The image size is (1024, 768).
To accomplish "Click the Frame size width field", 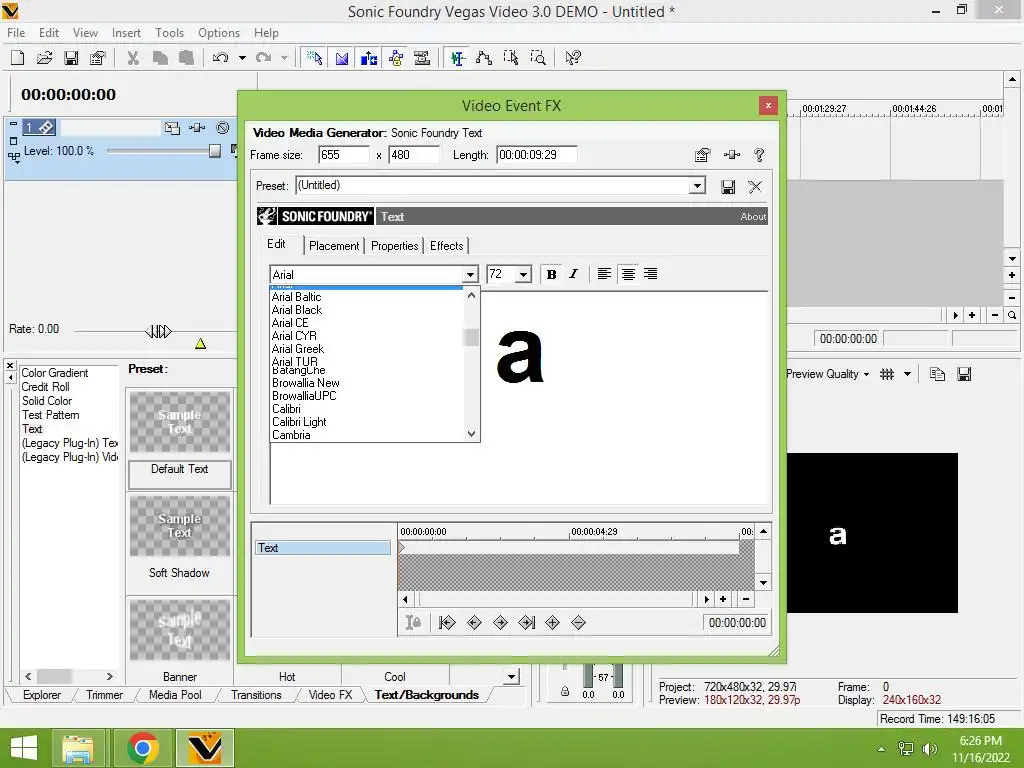I will click(x=344, y=155).
